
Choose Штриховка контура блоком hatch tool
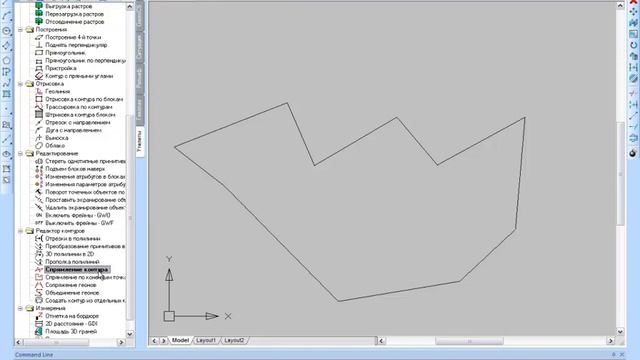[80, 115]
